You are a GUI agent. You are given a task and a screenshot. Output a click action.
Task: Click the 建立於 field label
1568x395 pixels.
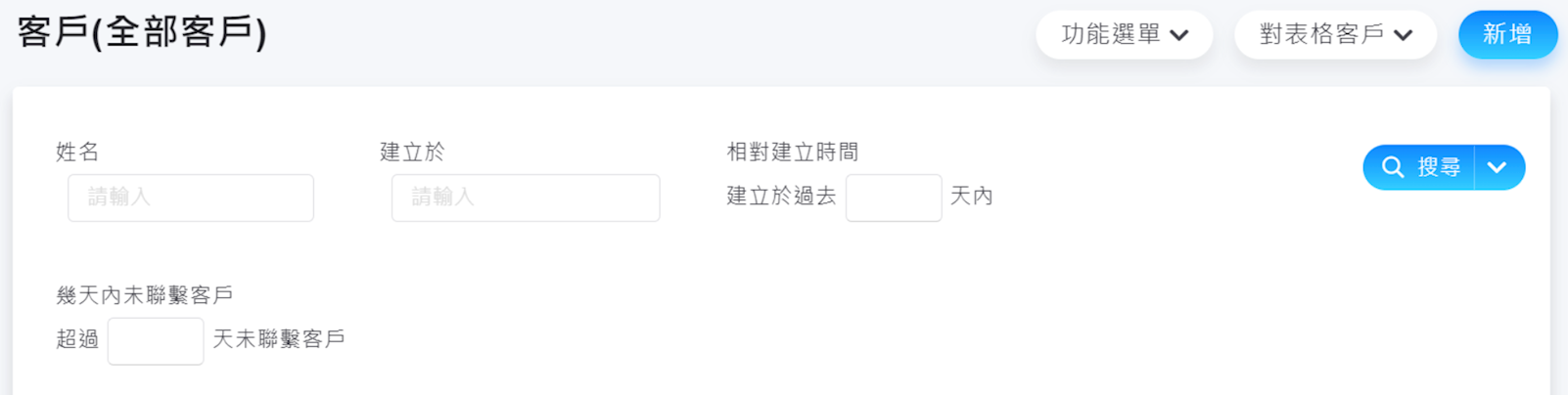pyautogui.click(x=412, y=152)
